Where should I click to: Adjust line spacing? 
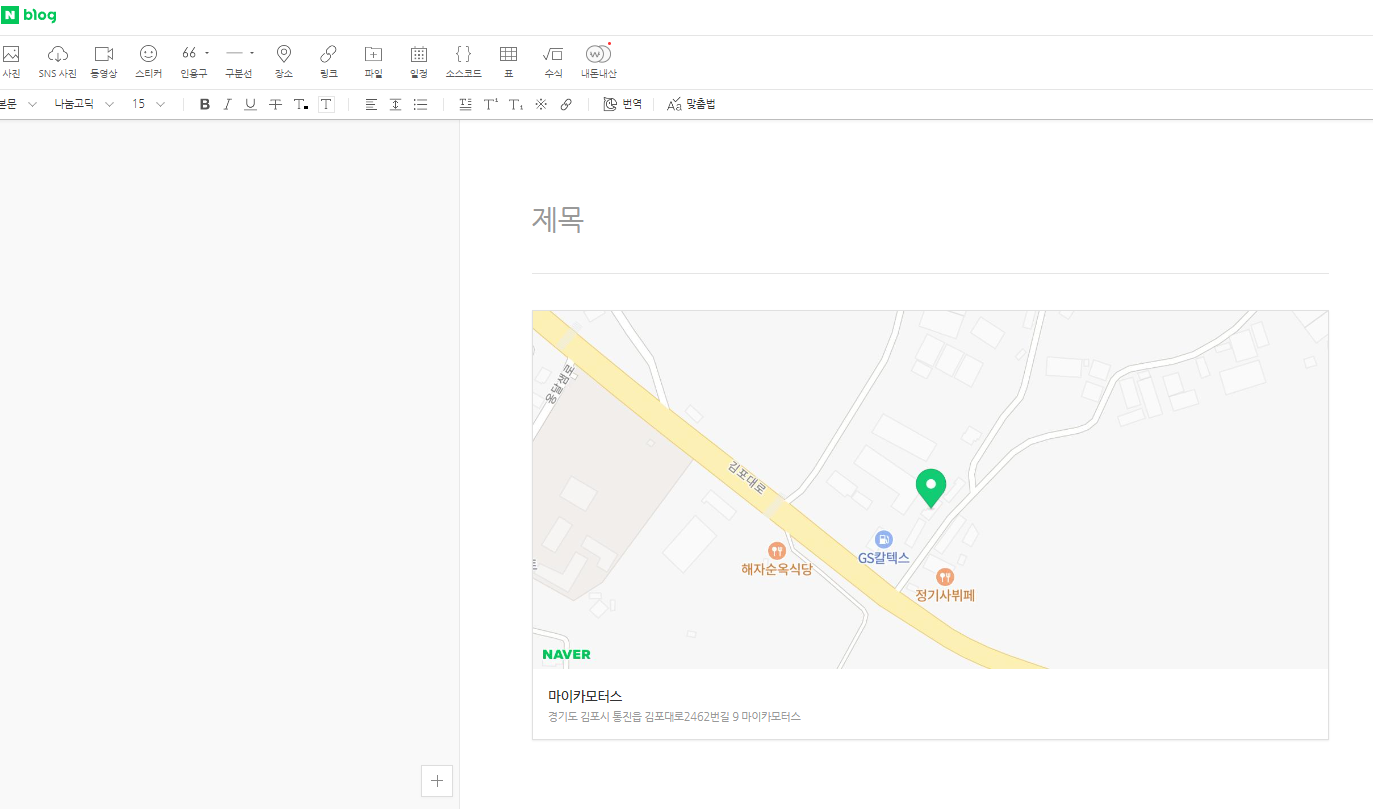pos(395,104)
